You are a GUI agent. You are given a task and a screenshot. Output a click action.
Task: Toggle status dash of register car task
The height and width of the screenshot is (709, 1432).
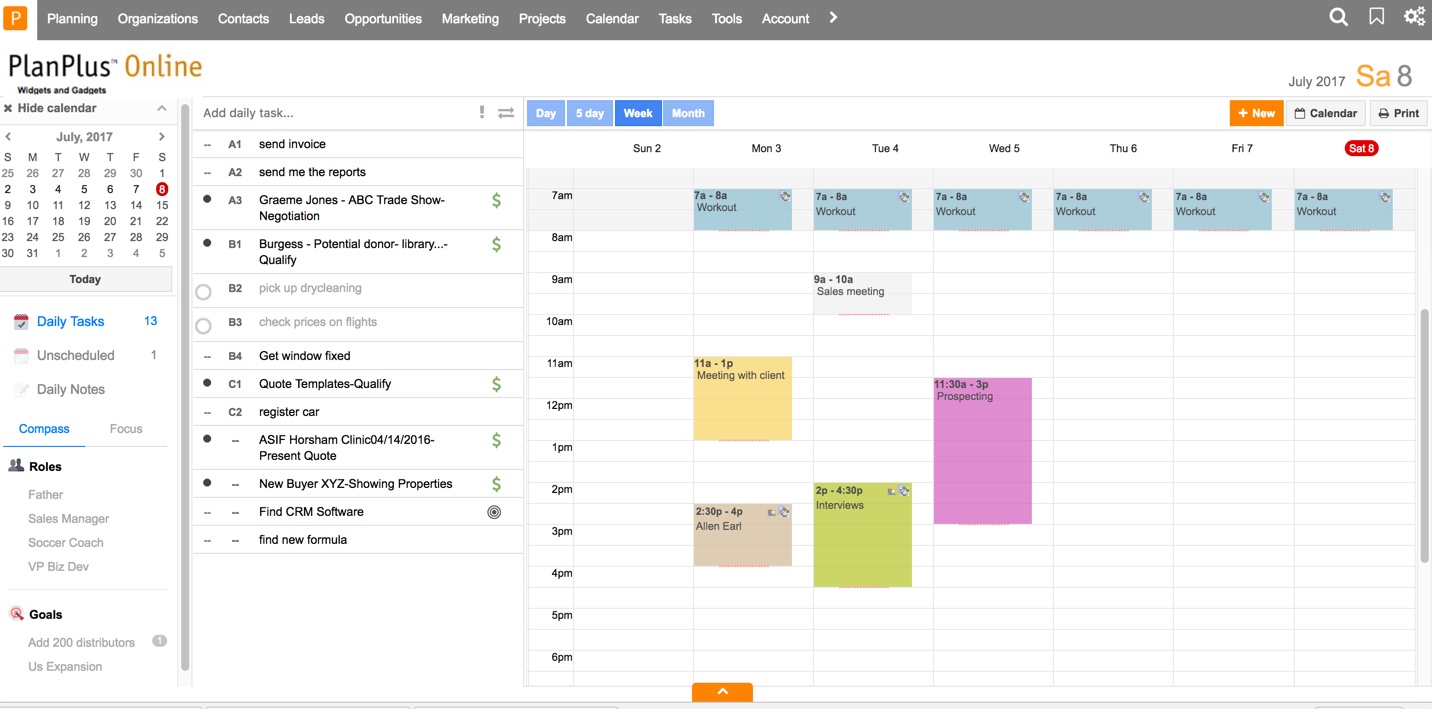pos(207,412)
